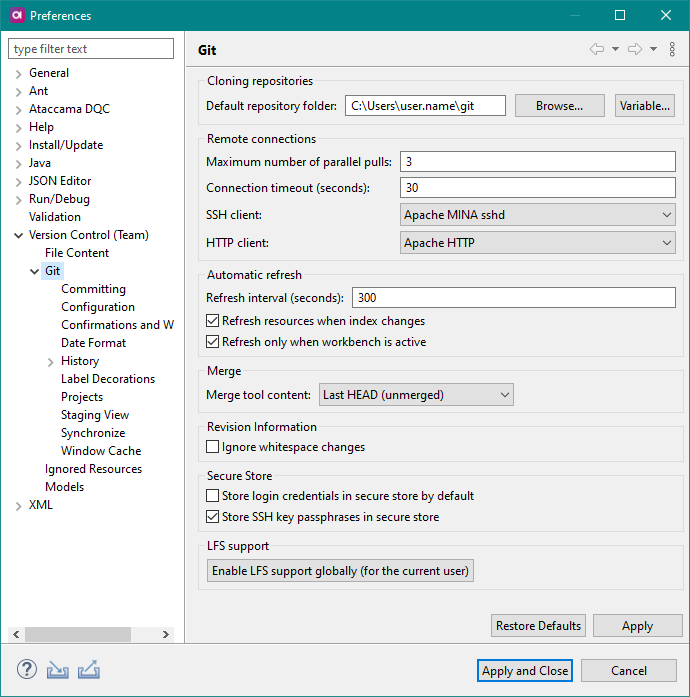Open the SSH client dropdown
This screenshot has height=697, width=690.
(x=538, y=215)
